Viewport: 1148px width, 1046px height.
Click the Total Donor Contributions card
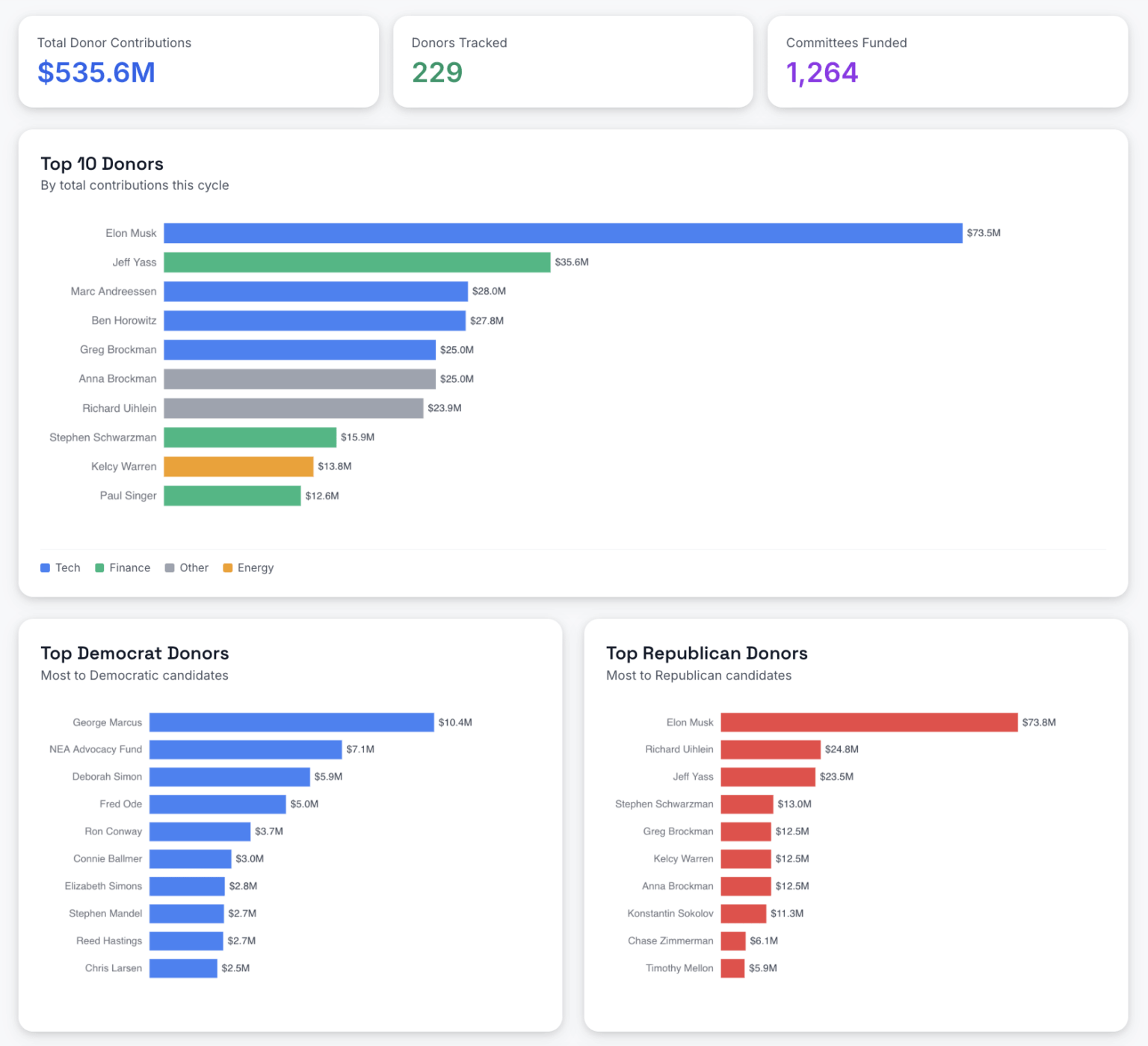tap(198, 61)
